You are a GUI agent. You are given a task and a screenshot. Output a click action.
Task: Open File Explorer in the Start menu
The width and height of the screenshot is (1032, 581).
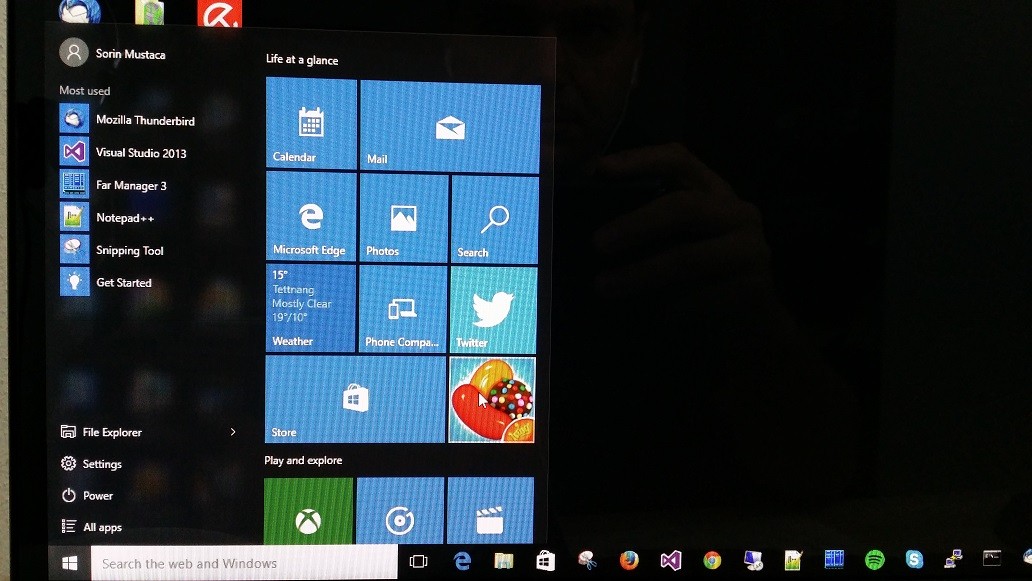click(101, 432)
